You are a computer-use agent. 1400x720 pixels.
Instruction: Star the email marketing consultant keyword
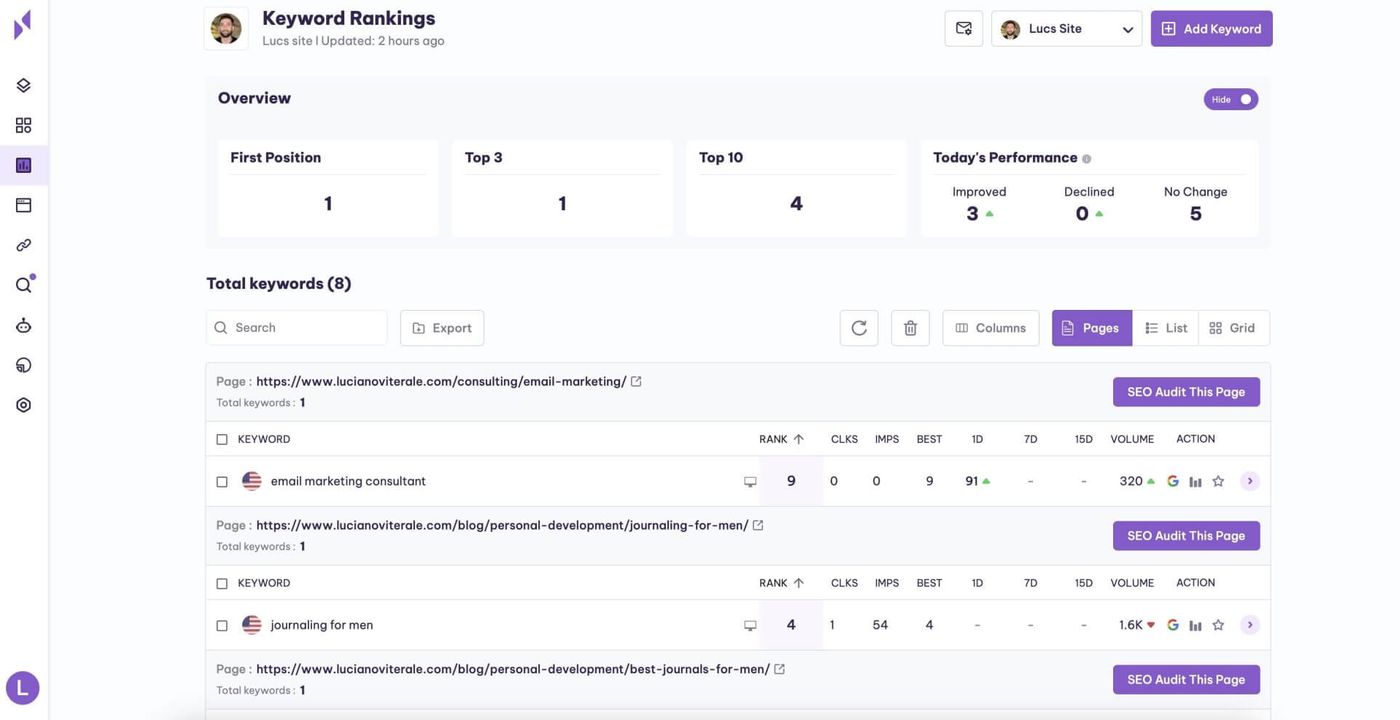click(x=1218, y=482)
